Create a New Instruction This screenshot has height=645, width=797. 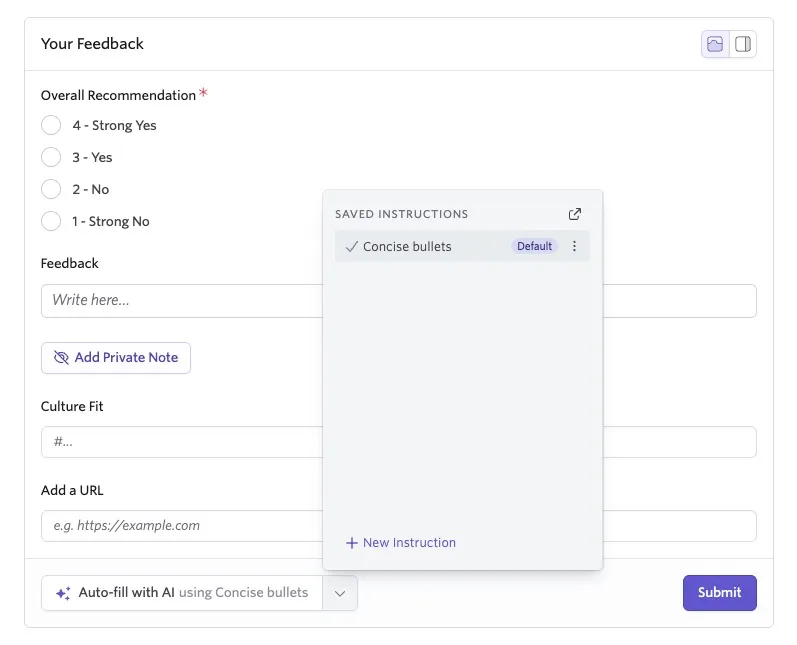(x=401, y=543)
